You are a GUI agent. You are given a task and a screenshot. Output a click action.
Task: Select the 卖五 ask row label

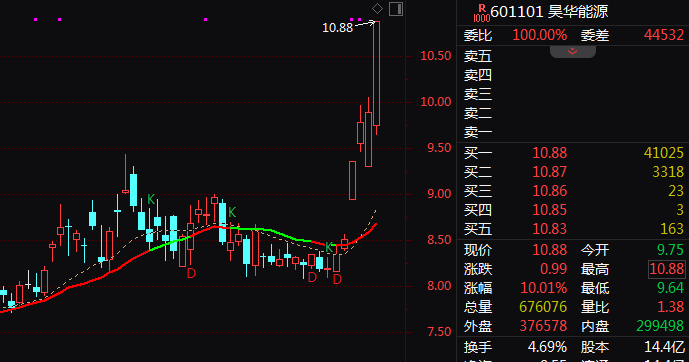pos(478,56)
